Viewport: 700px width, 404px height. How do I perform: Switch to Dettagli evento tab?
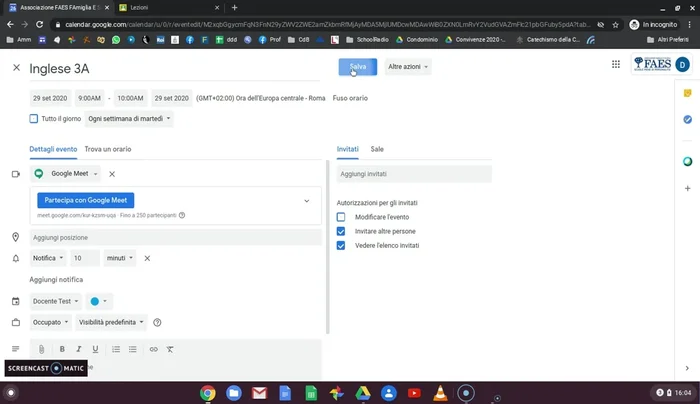53,149
